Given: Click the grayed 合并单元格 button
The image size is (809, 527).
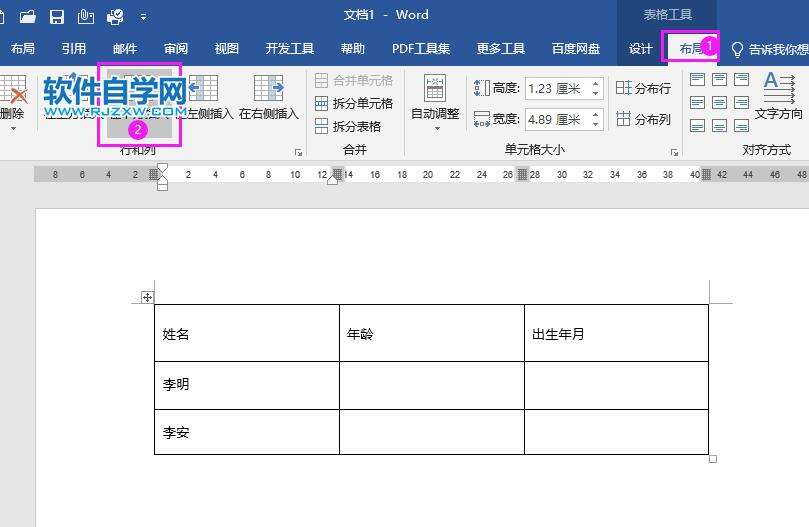Looking at the screenshot, I should 354,81.
